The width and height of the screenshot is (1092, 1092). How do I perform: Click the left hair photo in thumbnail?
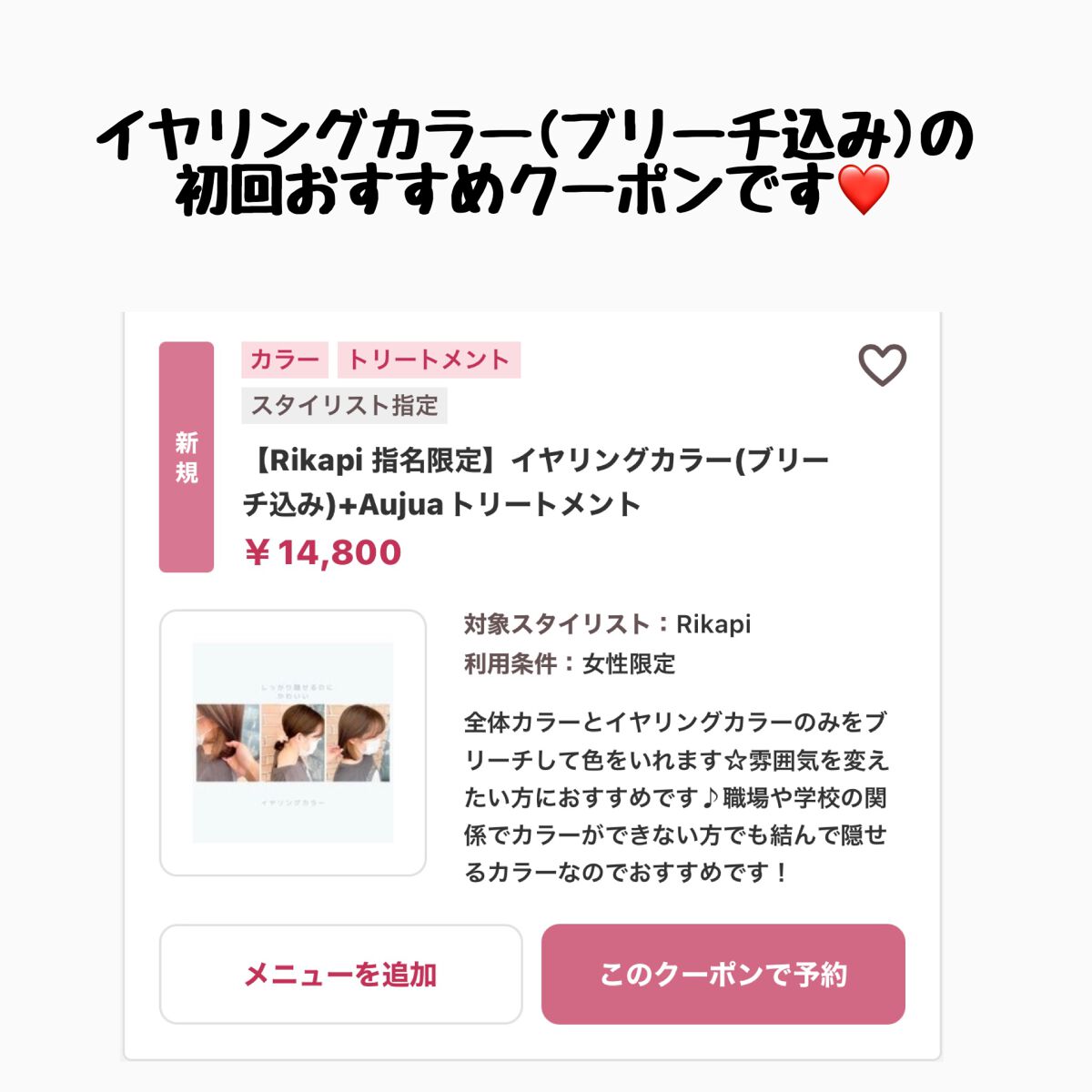(x=222, y=743)
